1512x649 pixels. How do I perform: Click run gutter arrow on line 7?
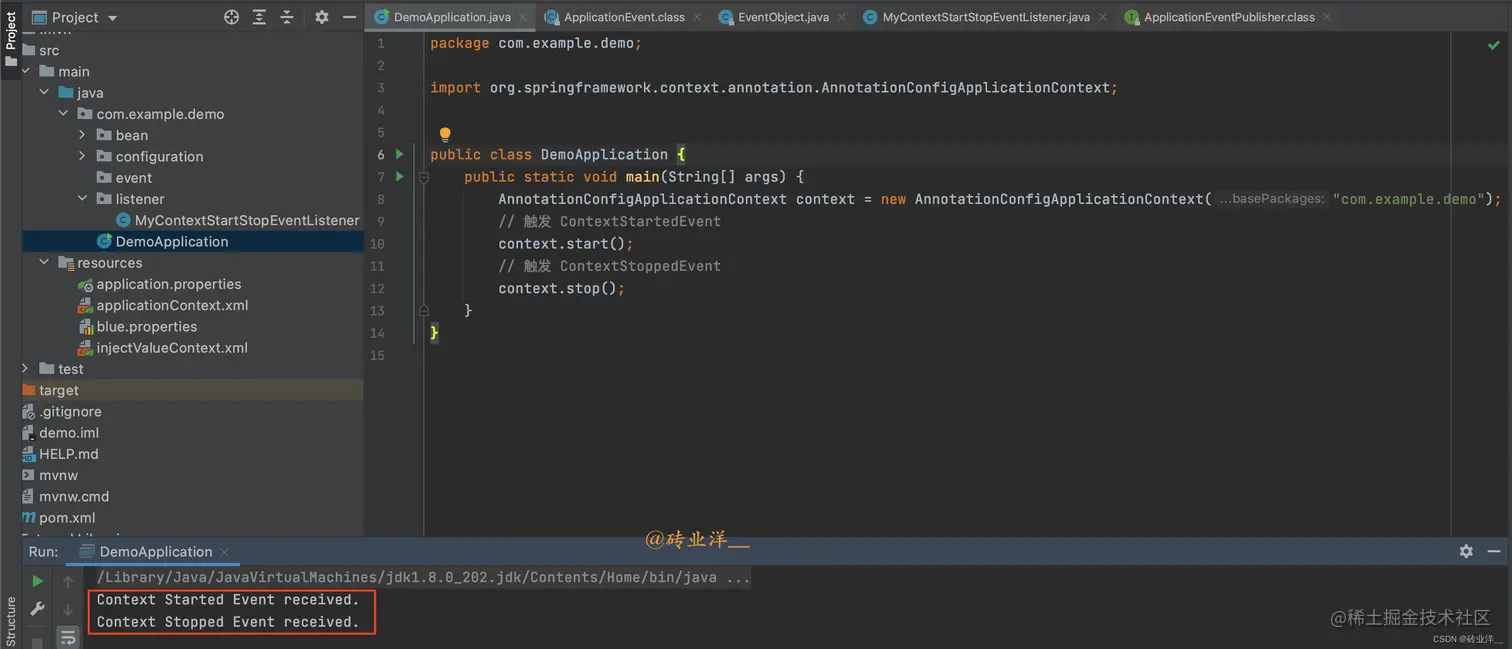399,177
